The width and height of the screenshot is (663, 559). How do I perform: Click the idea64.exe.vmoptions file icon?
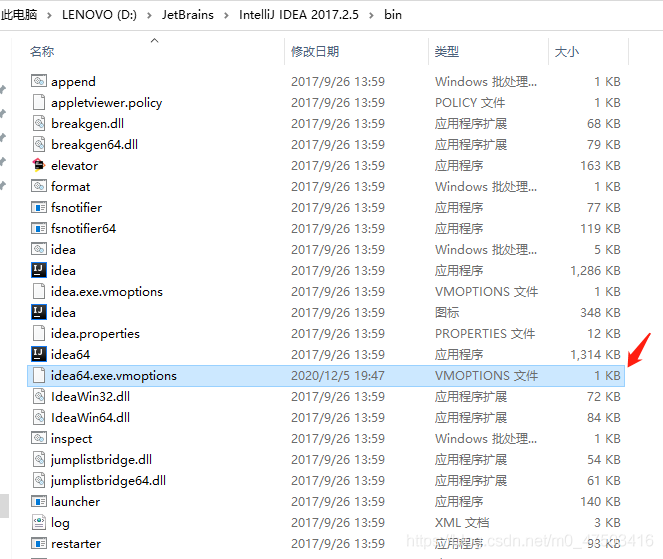(39, 375)
